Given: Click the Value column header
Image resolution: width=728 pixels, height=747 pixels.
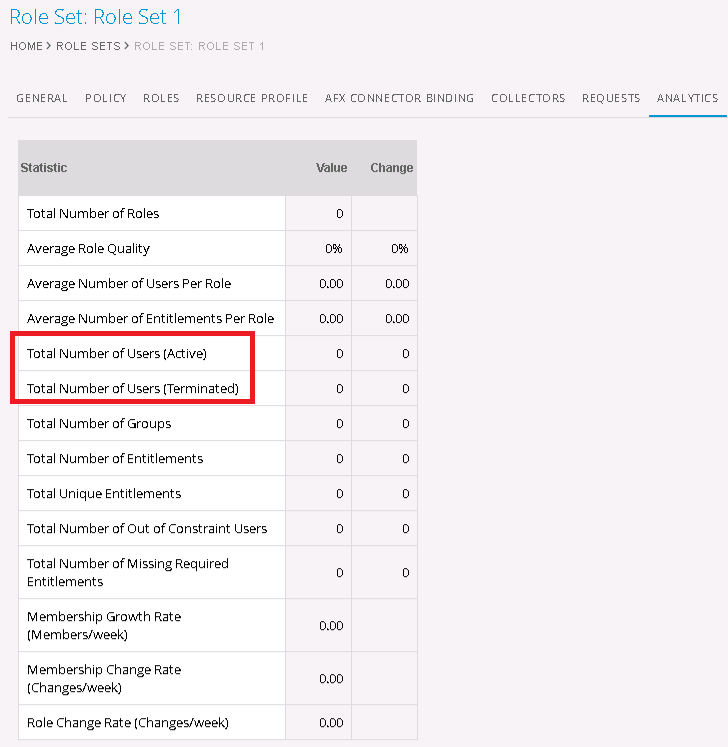Looking at the screenshot, I should [331, 168].
